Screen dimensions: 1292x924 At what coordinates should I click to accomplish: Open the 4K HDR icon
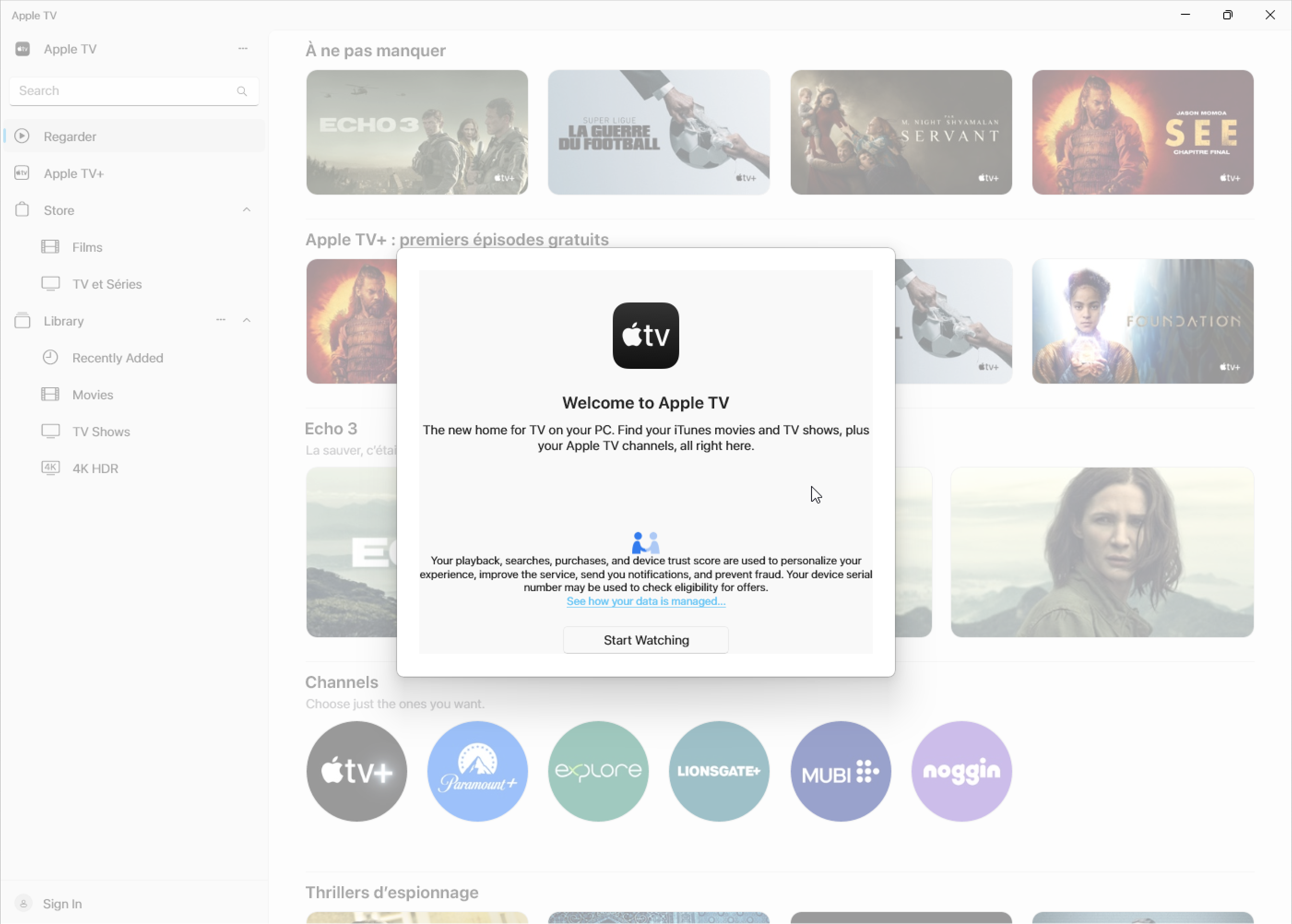click(x=51, y=468)
